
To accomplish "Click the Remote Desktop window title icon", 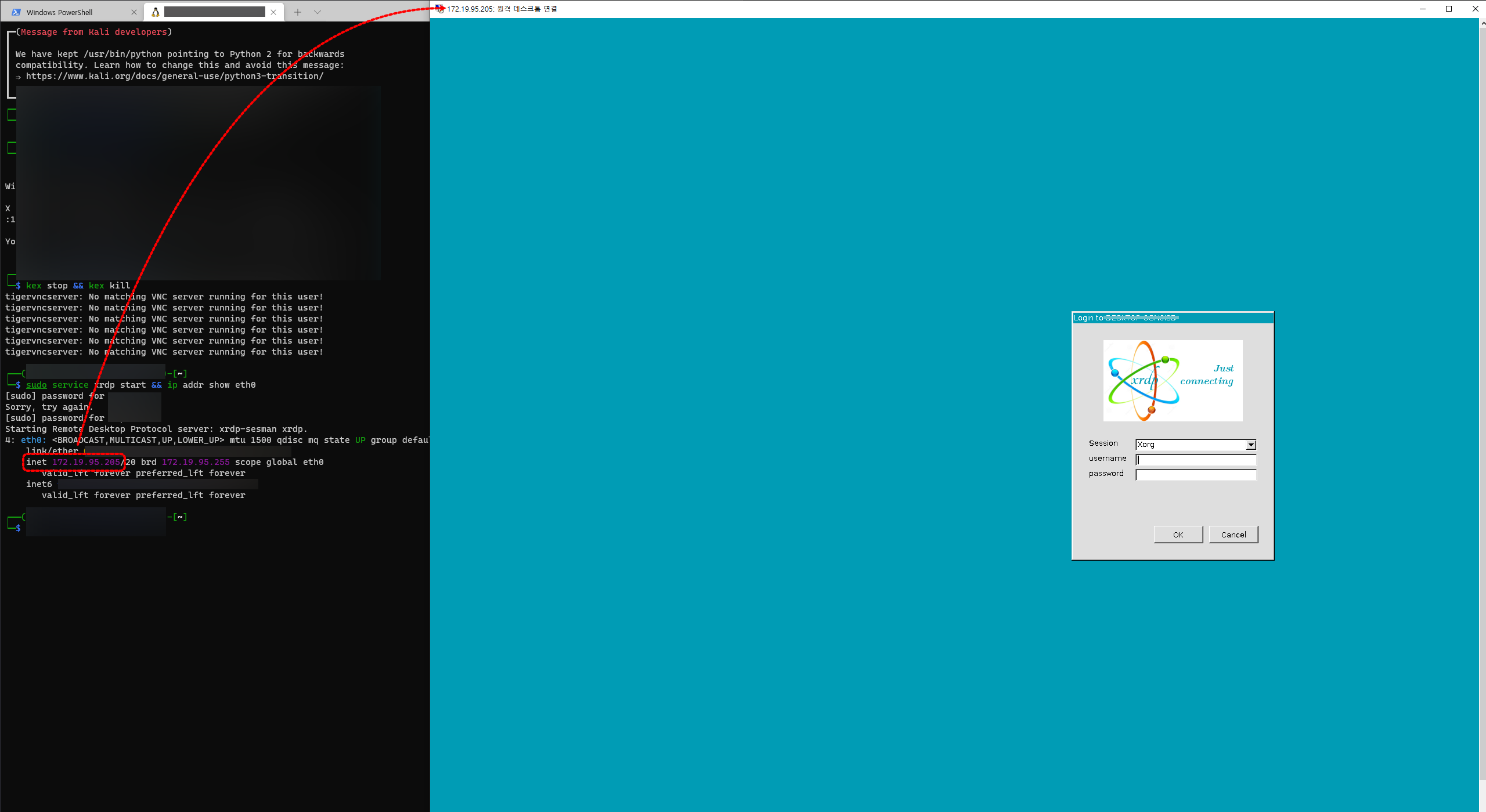I will 440,9.
